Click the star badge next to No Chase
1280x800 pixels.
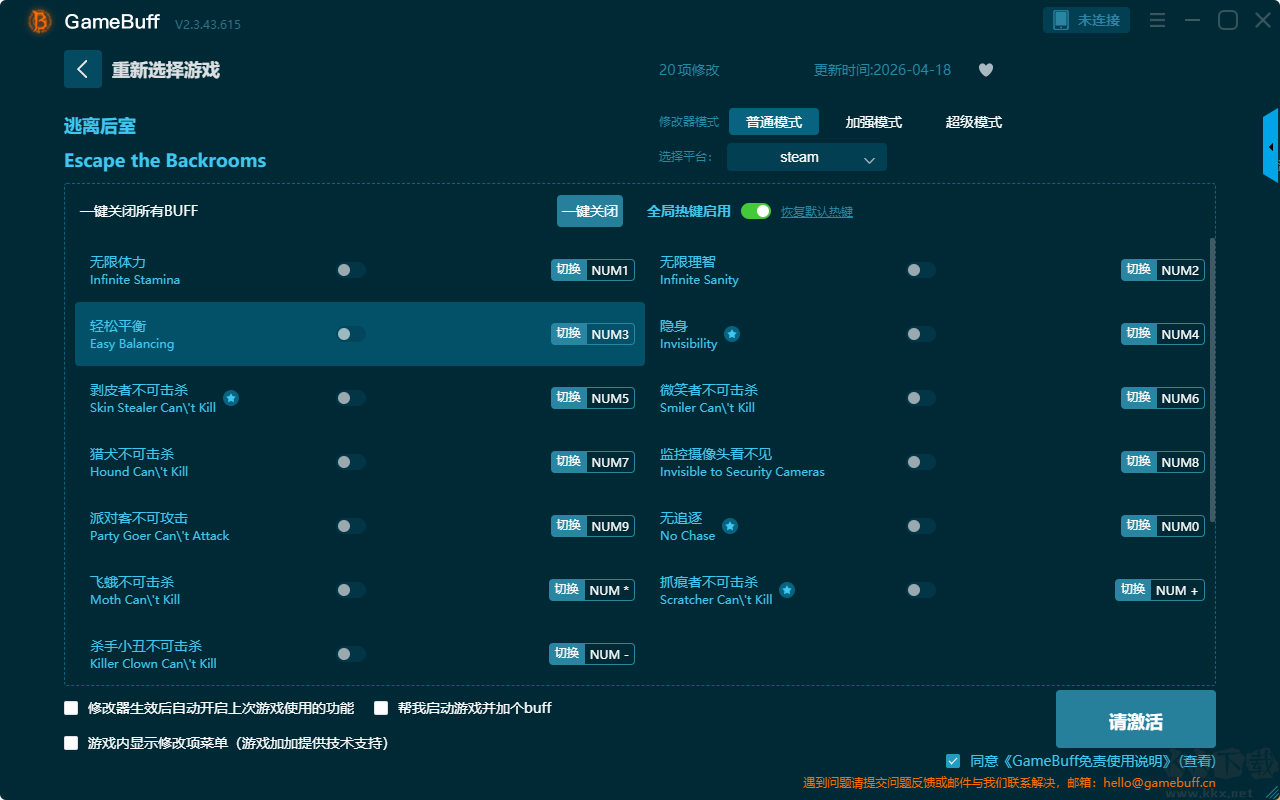pos(730,526)
